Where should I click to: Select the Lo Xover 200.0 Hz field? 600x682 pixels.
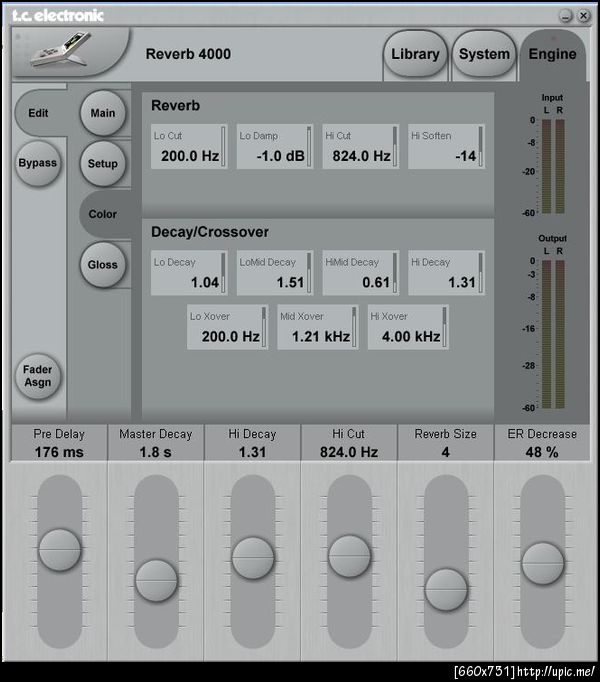[227, 327]
